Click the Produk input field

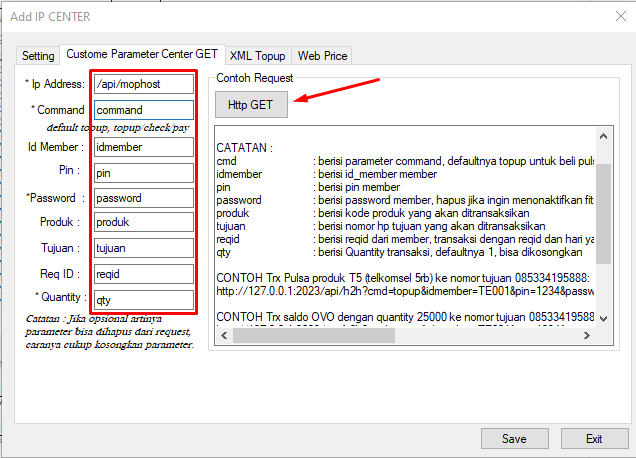pos(143,222)
